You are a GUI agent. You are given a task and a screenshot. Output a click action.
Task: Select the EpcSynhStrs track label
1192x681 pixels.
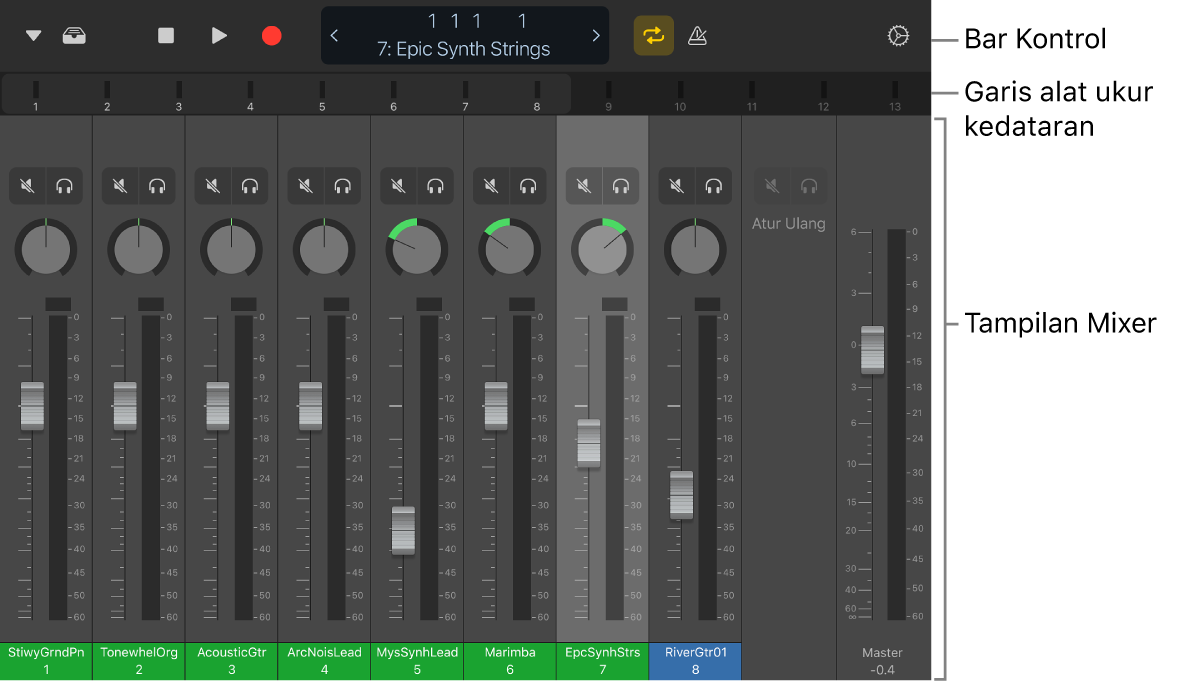(x=603, y=660)
